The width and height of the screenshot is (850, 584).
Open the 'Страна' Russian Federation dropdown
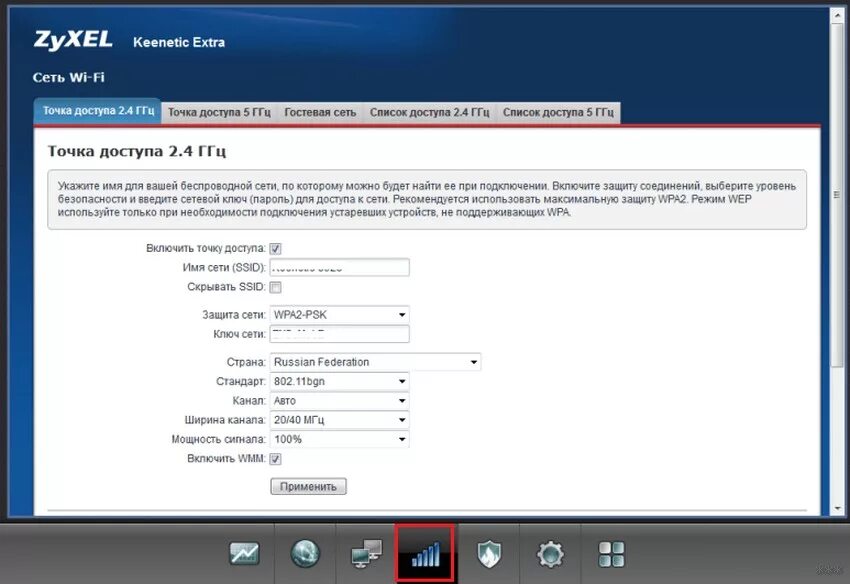pyautogui.click(x=375, y=362)
